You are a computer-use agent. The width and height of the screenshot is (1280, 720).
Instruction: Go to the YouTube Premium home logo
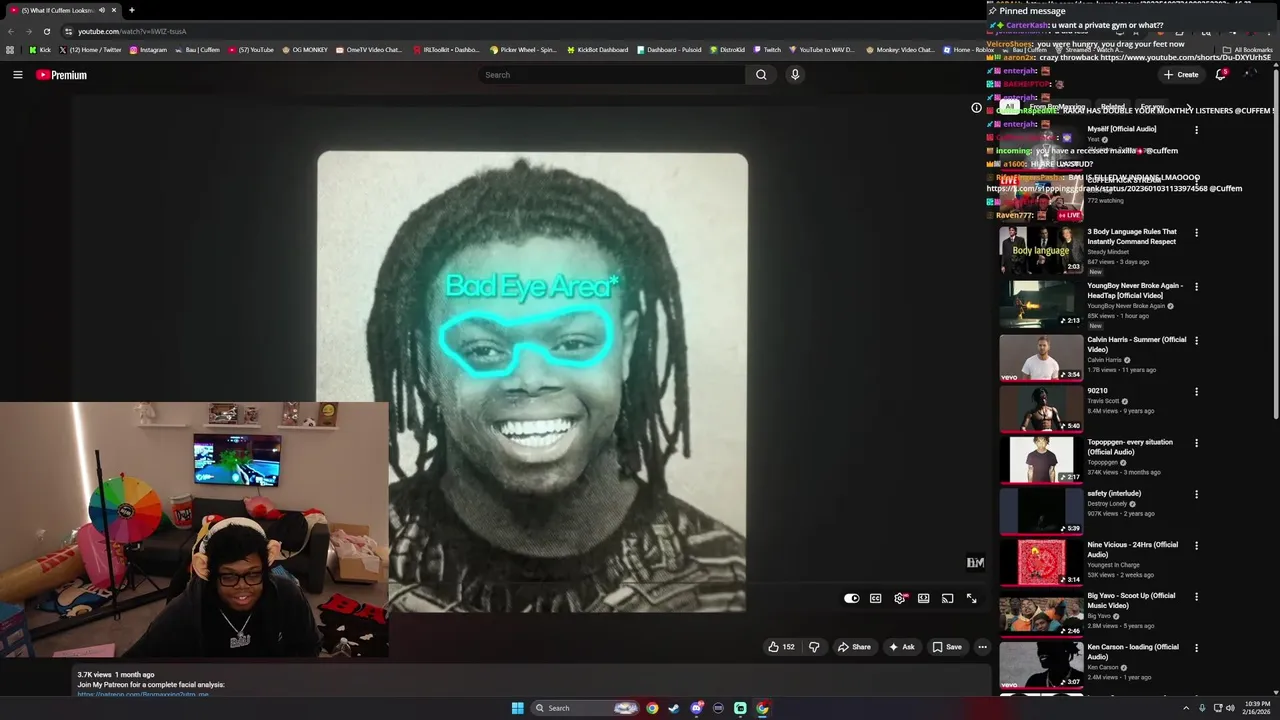62,75
